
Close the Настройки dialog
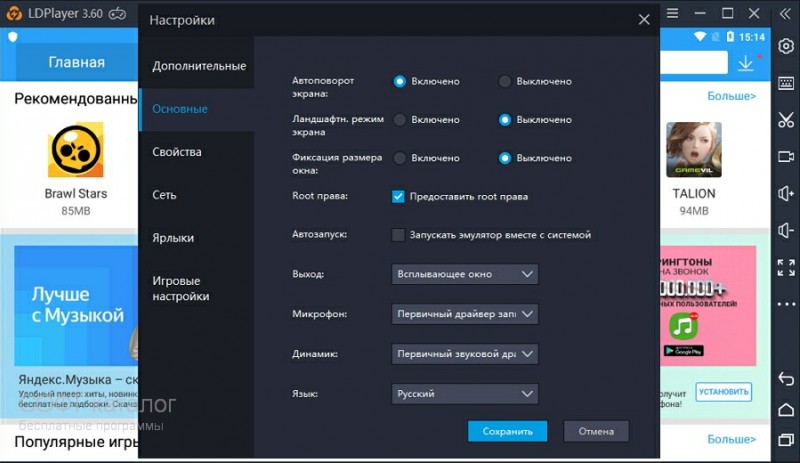644,20
